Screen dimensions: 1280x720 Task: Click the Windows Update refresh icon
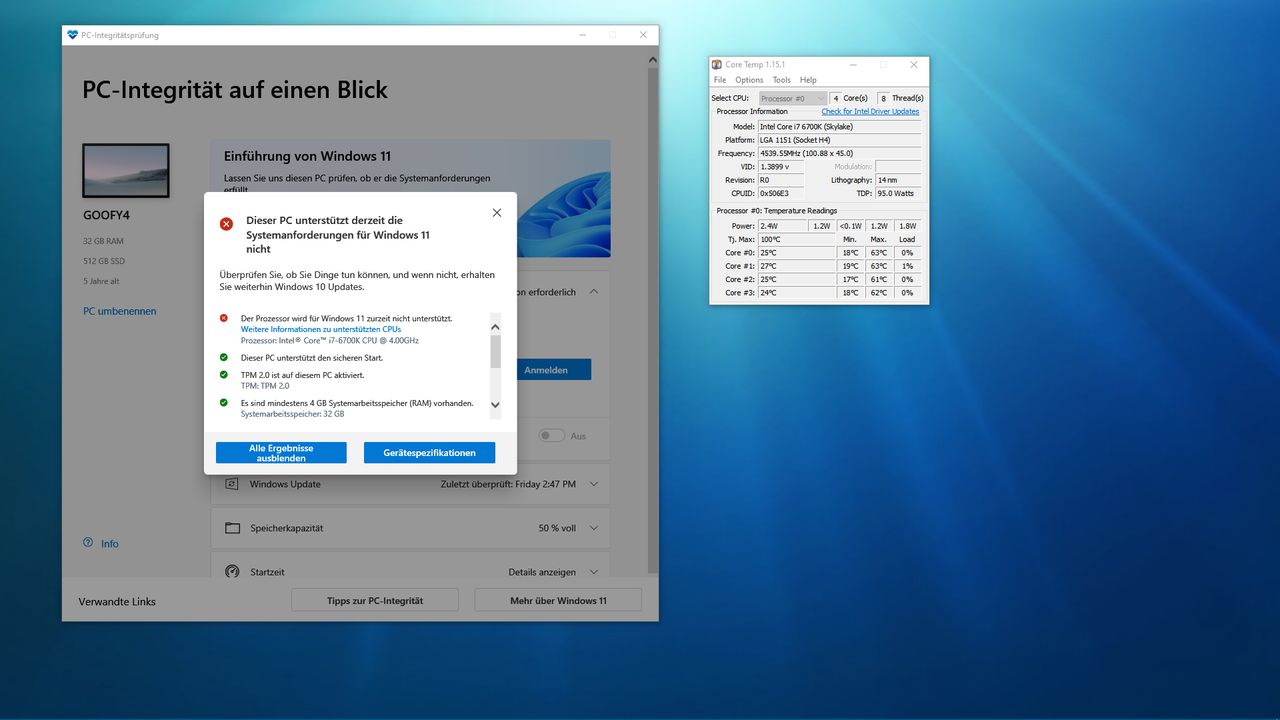coord(232,484)
